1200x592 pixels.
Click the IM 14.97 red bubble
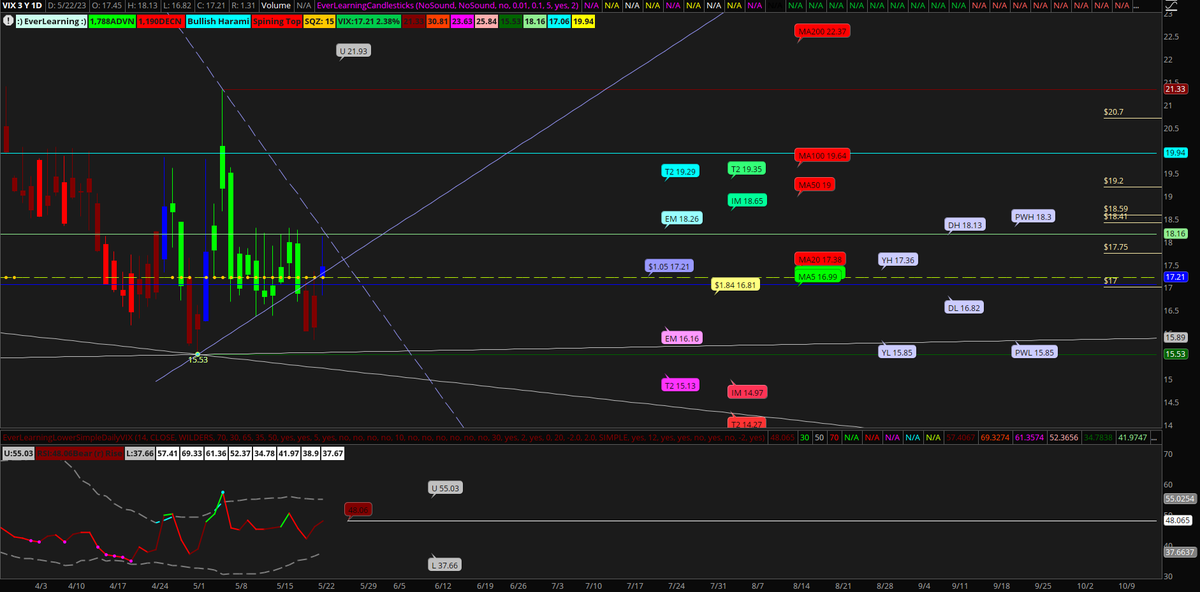(x=747, y=393)
